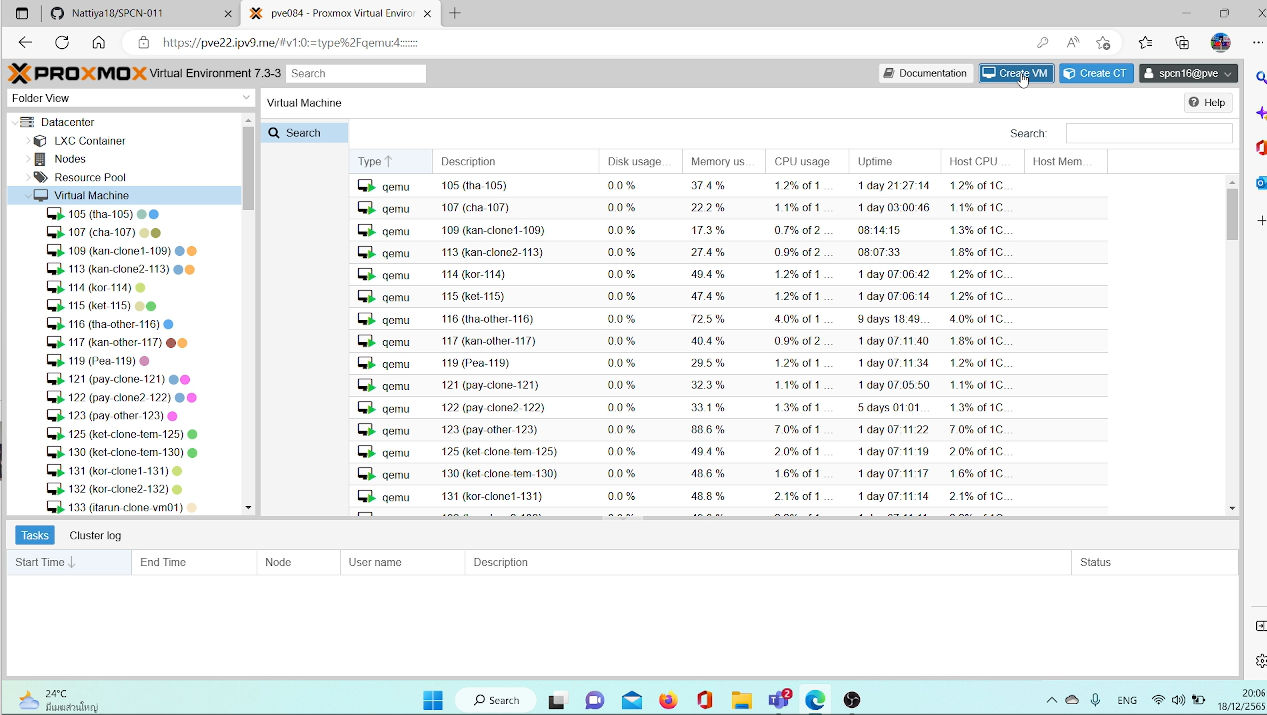The width and height of the screenshot is (1267, 715).
Task: Select 130 (ket-clone-tem-130) in tree
Action: [x=126, y=452]
